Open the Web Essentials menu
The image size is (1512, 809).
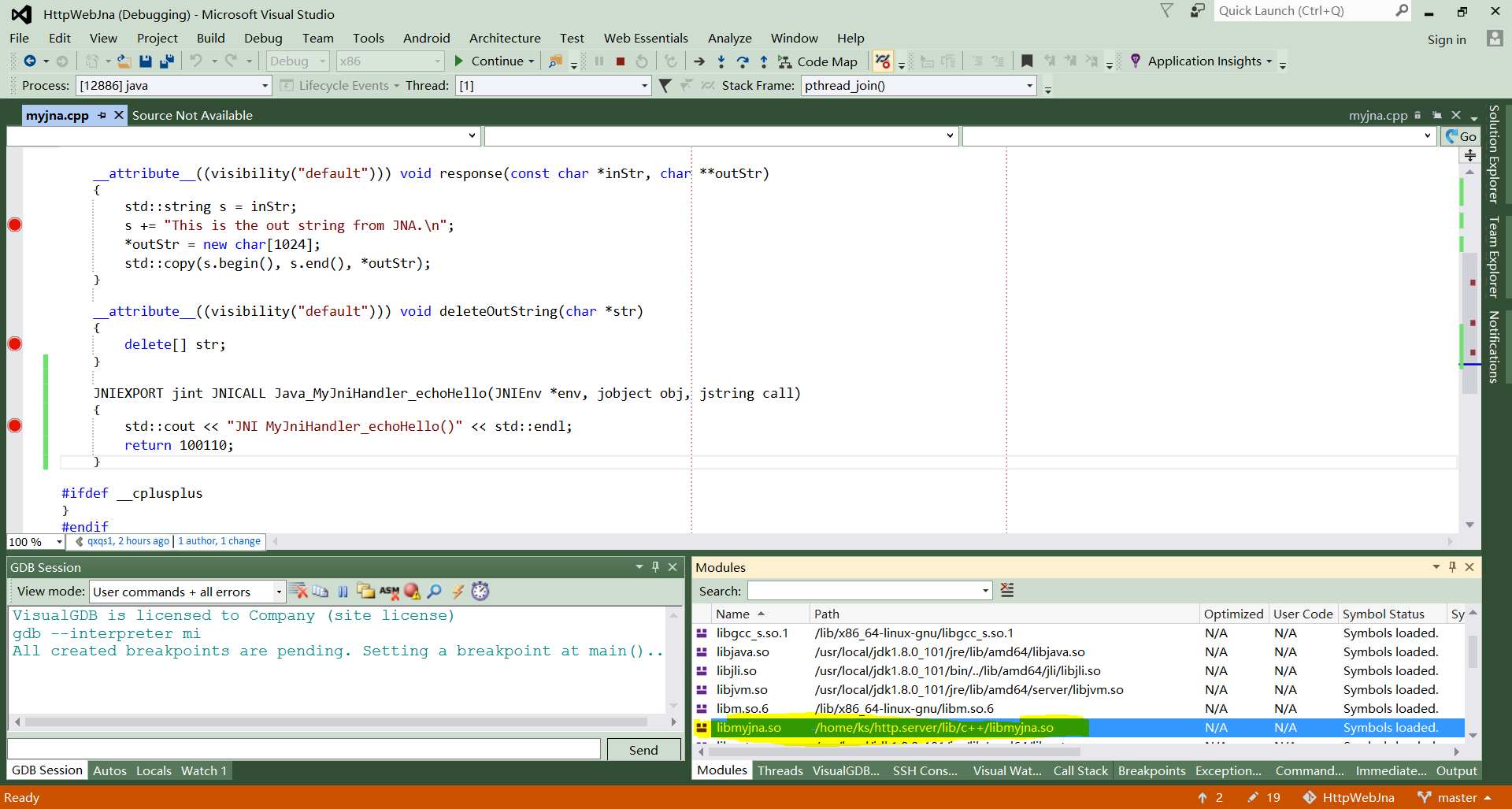(x=646, y=38)
